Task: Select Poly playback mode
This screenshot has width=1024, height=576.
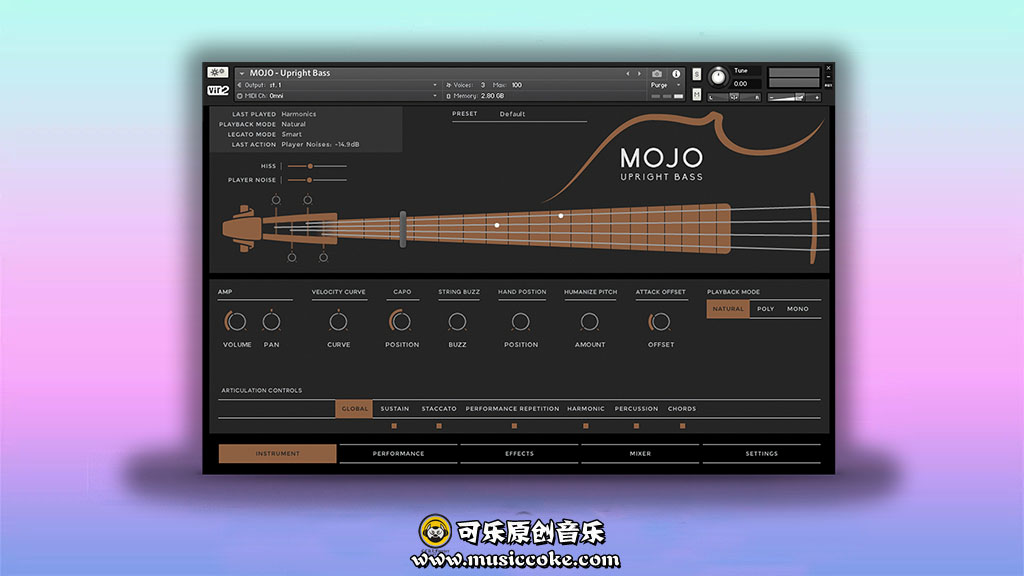Action: click(765, 309)
